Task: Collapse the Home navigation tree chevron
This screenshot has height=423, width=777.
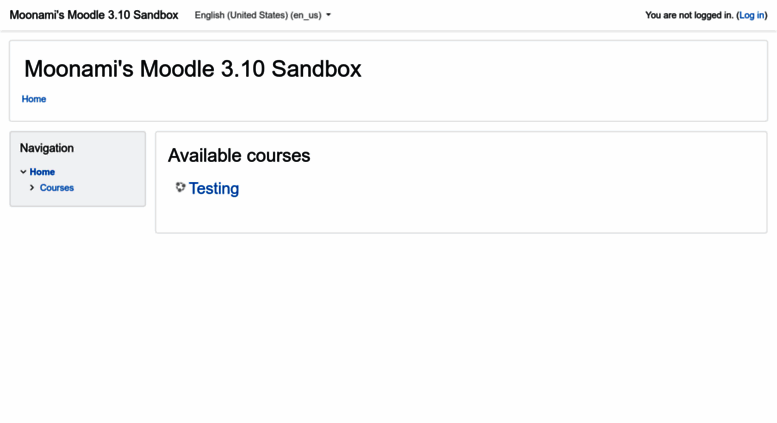Action: point(23,172)
